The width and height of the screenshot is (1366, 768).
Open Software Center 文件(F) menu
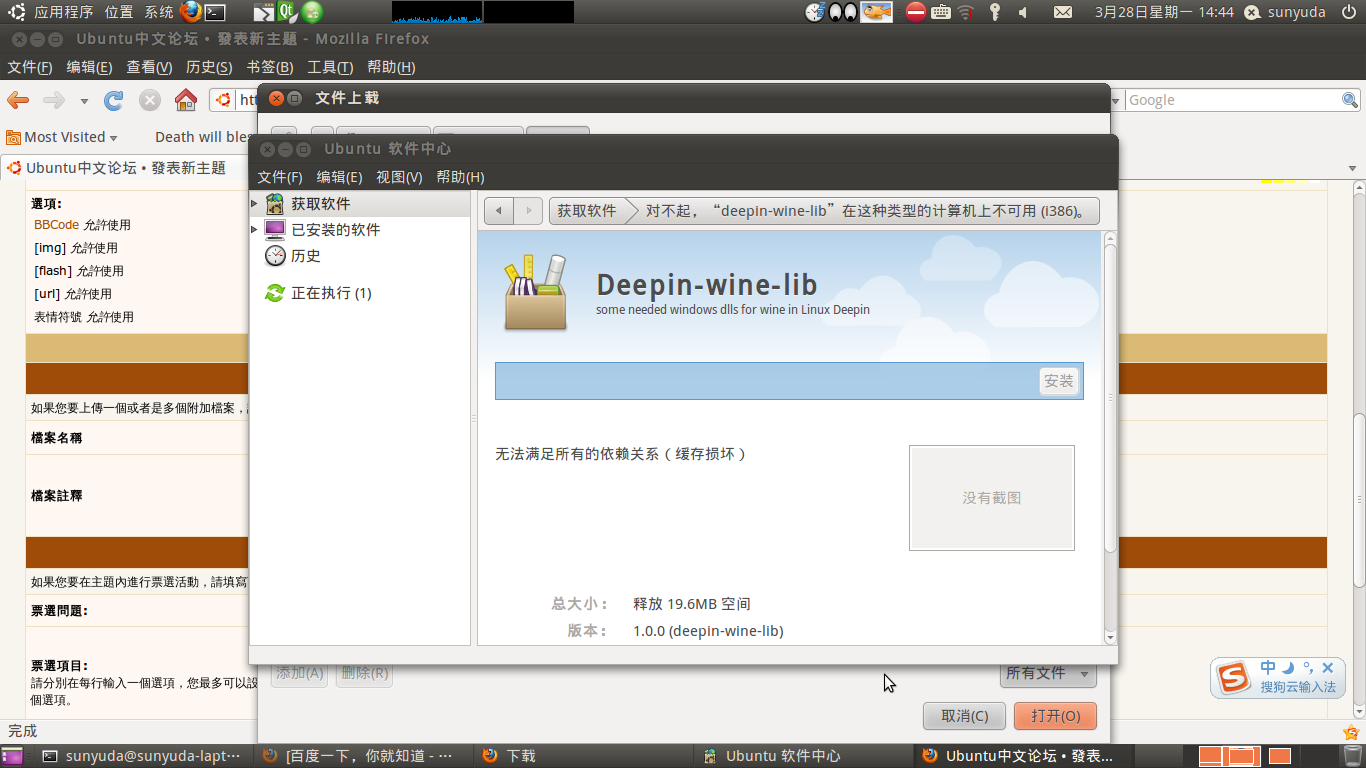[280, 177]
